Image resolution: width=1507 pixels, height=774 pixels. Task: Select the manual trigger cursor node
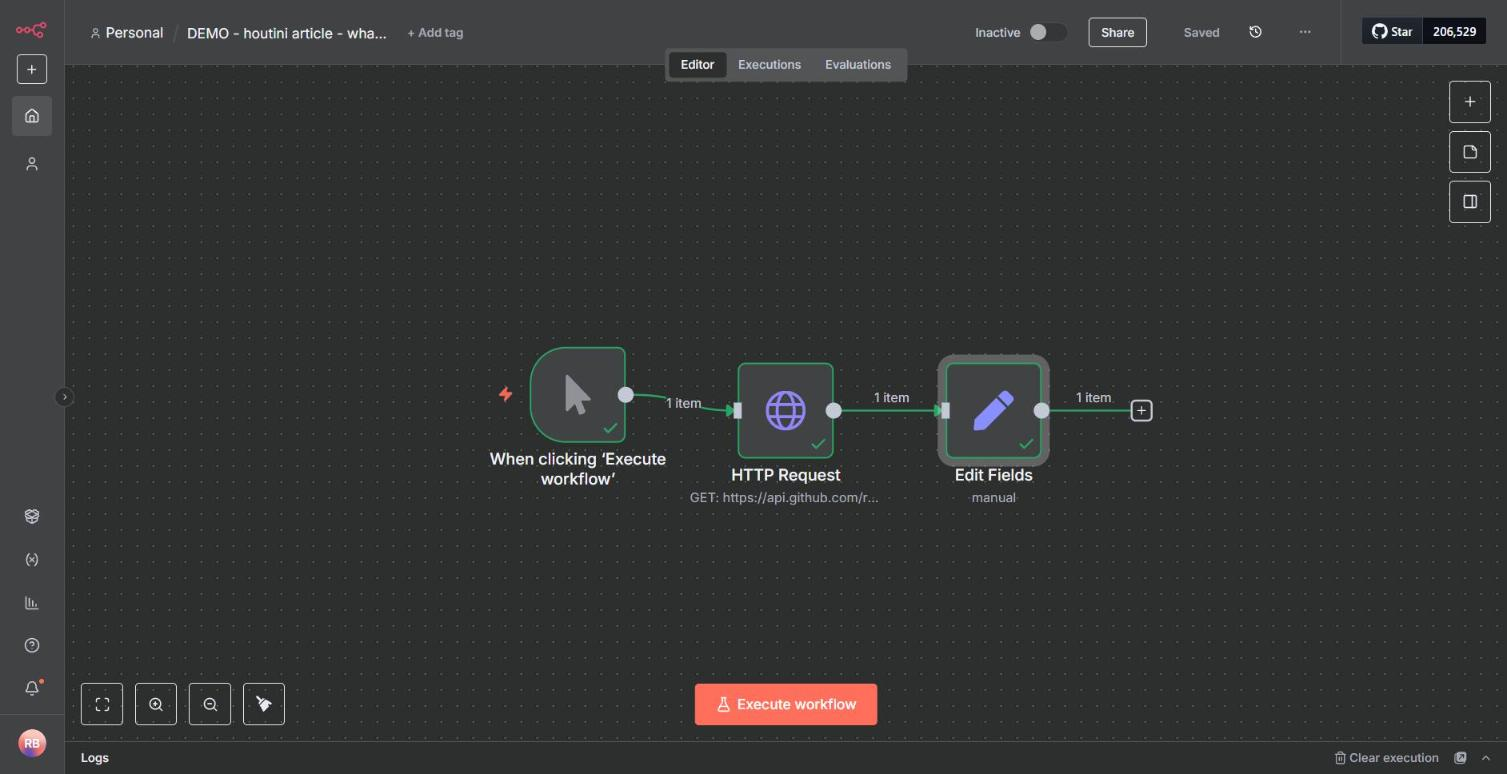(x=578, y=394)
